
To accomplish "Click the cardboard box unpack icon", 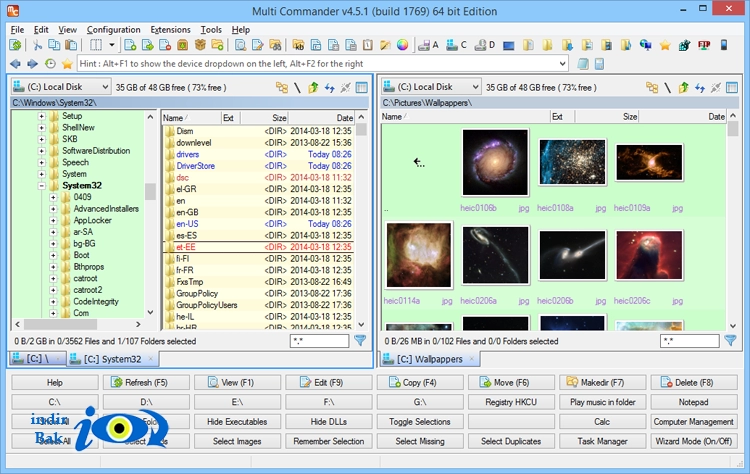I will coord(200,45).
